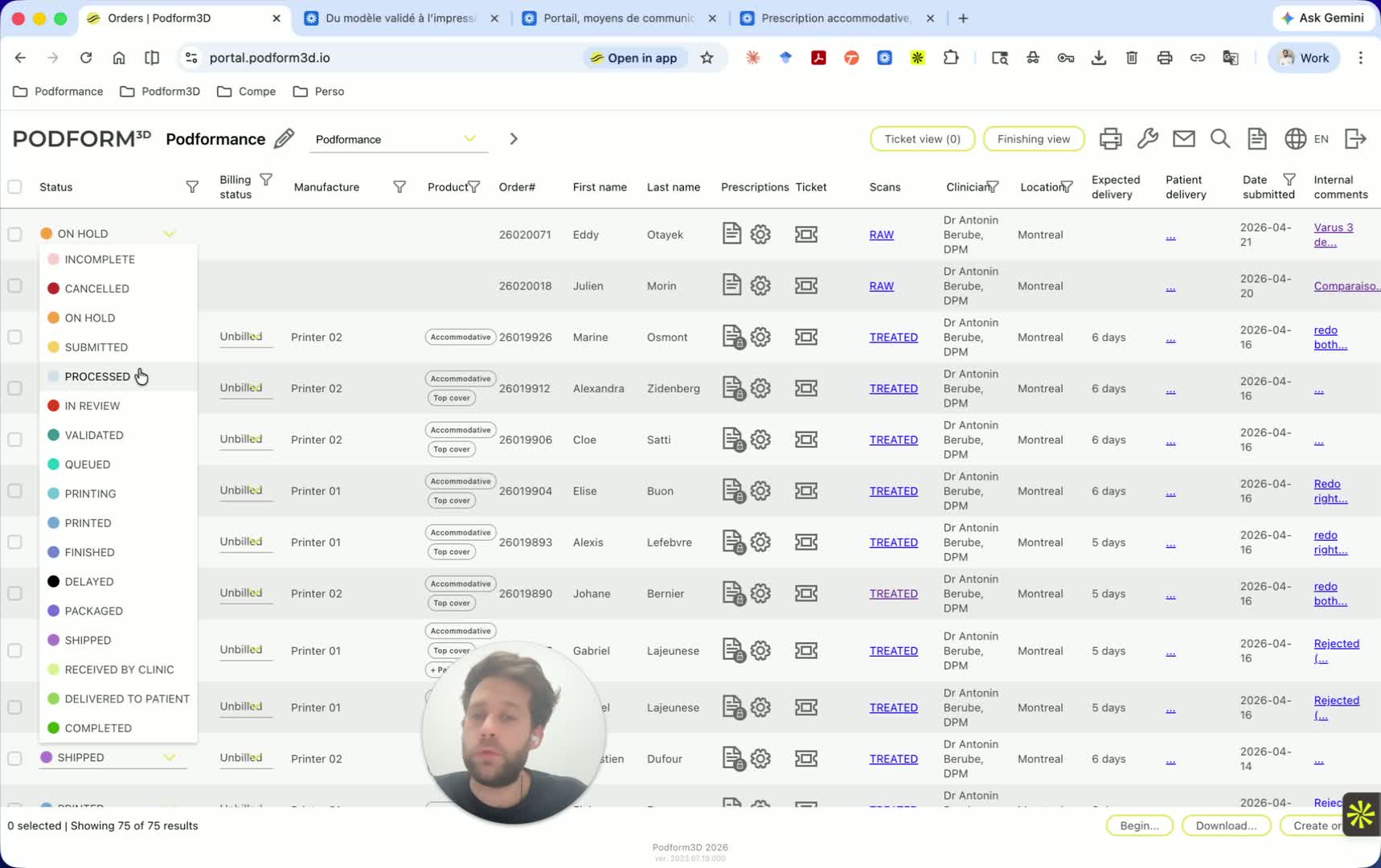Open settings gear for Eddy Otayek order
This screenshot has height=868, width=1381.
click(760, 234)
